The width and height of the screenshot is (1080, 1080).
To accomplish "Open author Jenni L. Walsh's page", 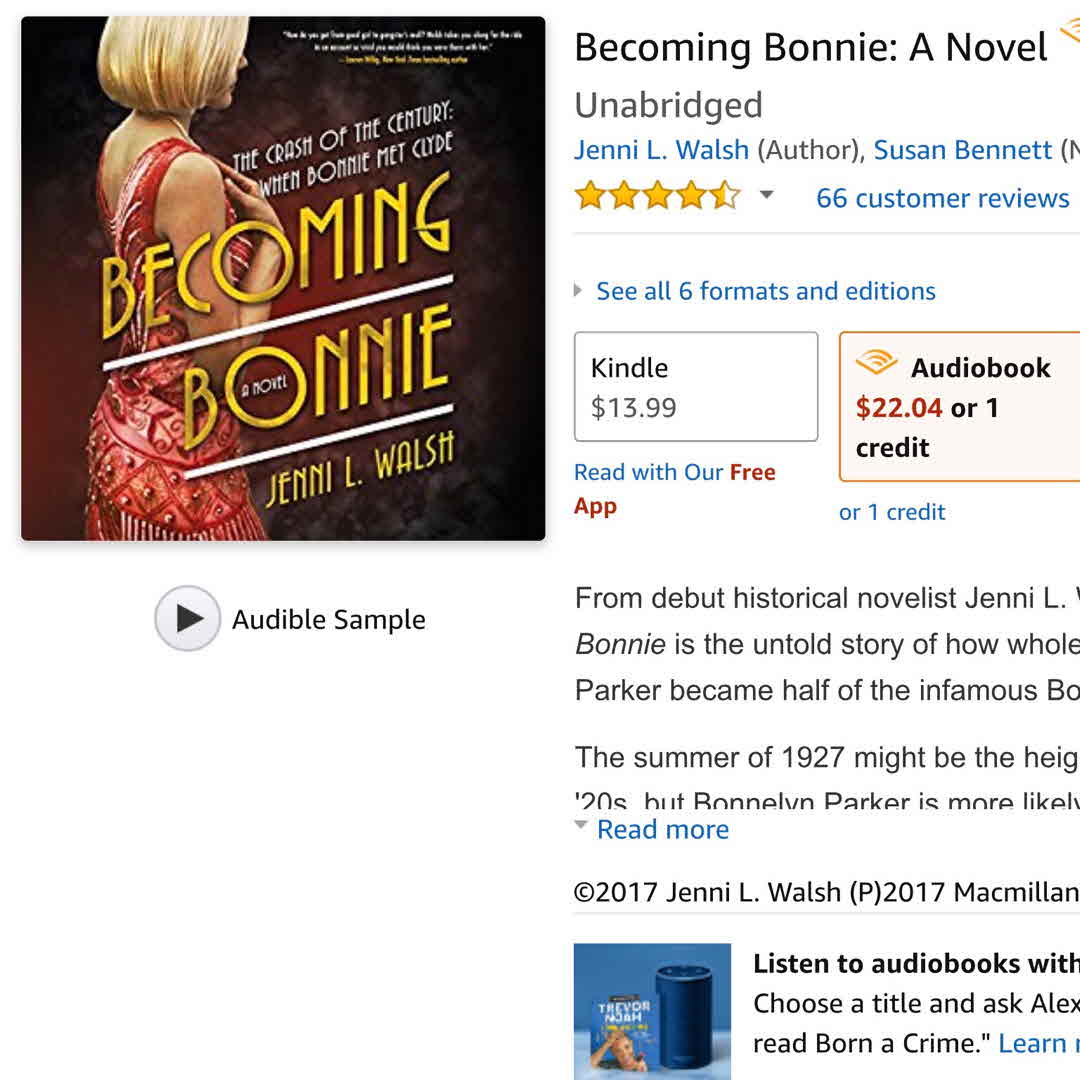I will point(661,150).
